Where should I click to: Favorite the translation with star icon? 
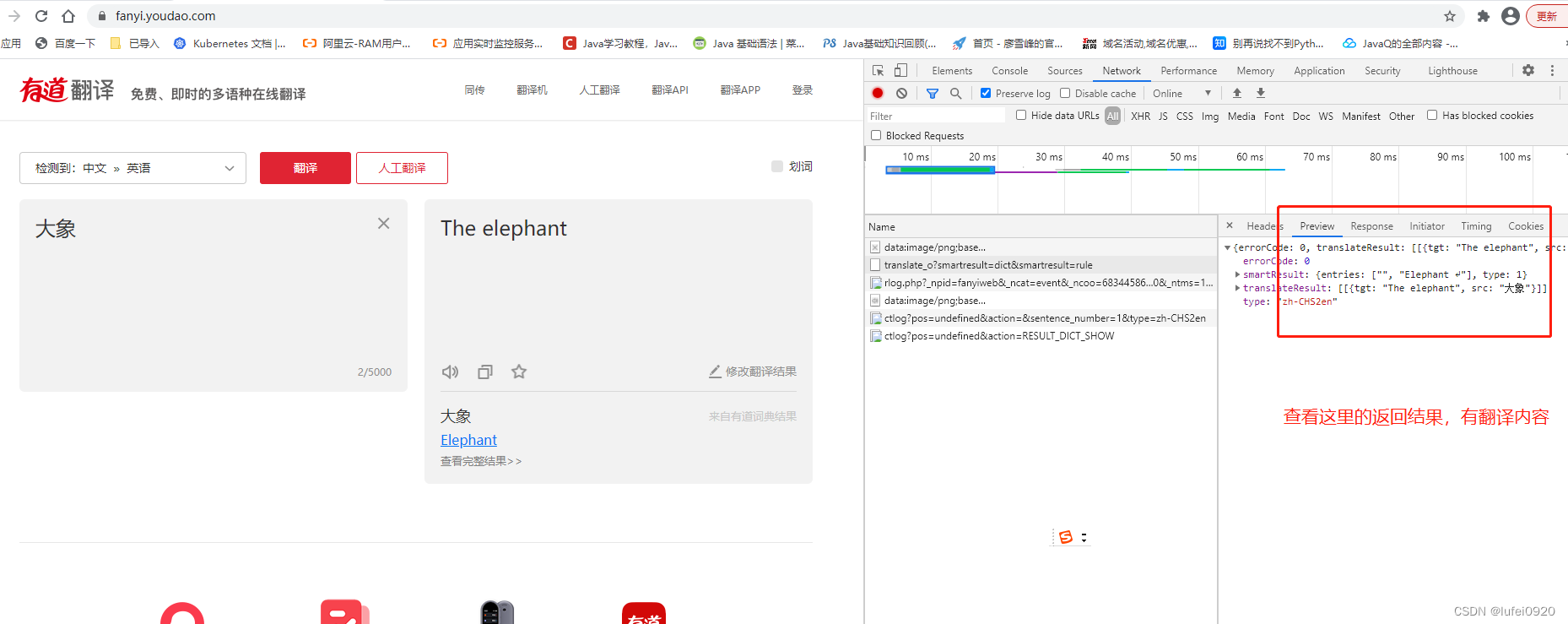tap(519, 372)
